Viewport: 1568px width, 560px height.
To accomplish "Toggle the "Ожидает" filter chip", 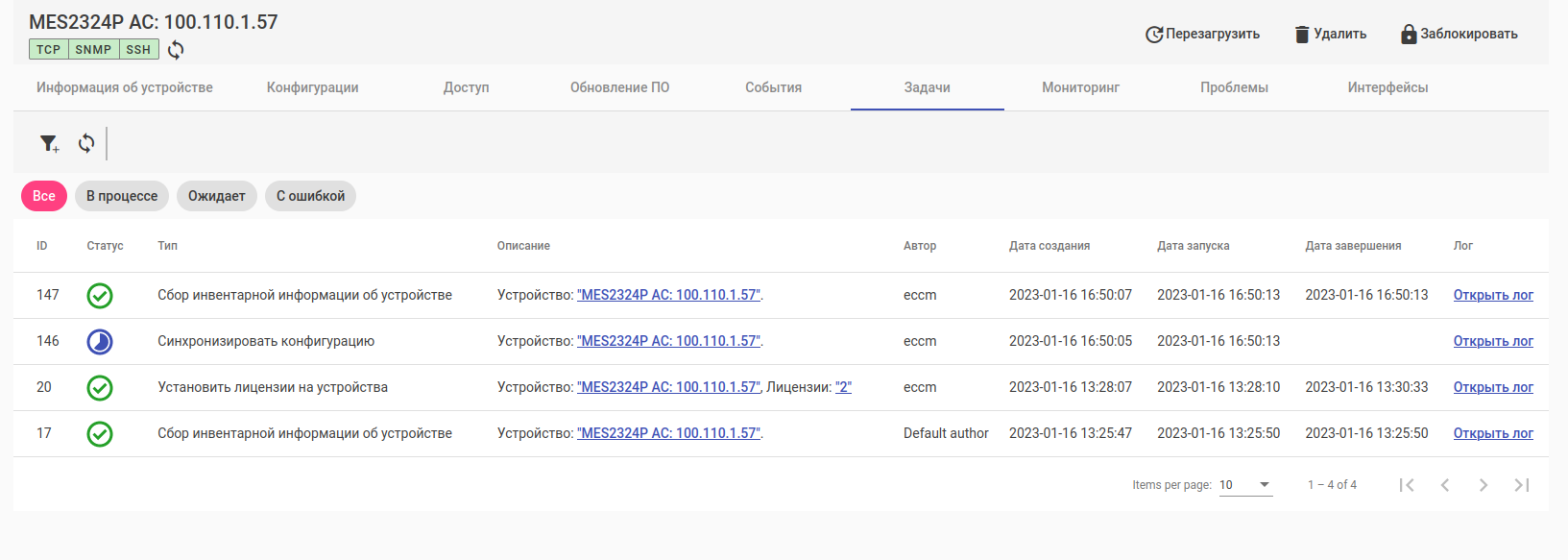I will pos(217,196).
